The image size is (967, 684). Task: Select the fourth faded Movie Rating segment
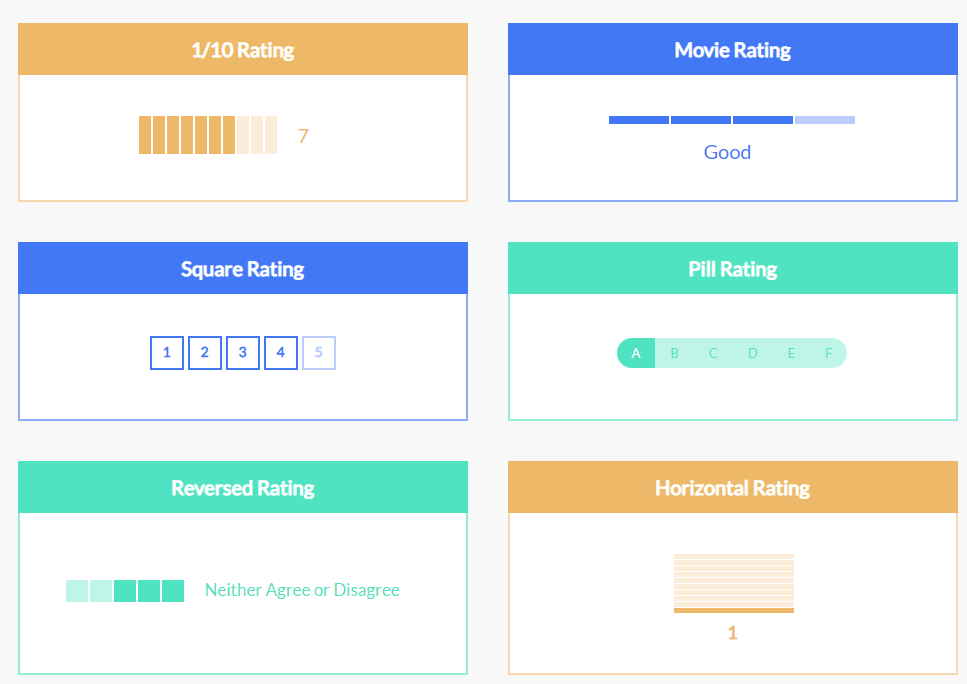(x=825, y=120)
